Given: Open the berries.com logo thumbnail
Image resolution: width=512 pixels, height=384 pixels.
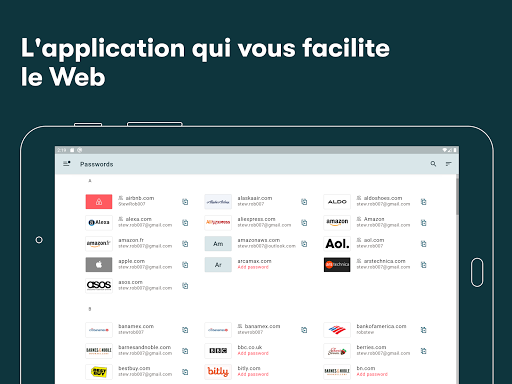Looking at the screenshot, I should (337, 351).
